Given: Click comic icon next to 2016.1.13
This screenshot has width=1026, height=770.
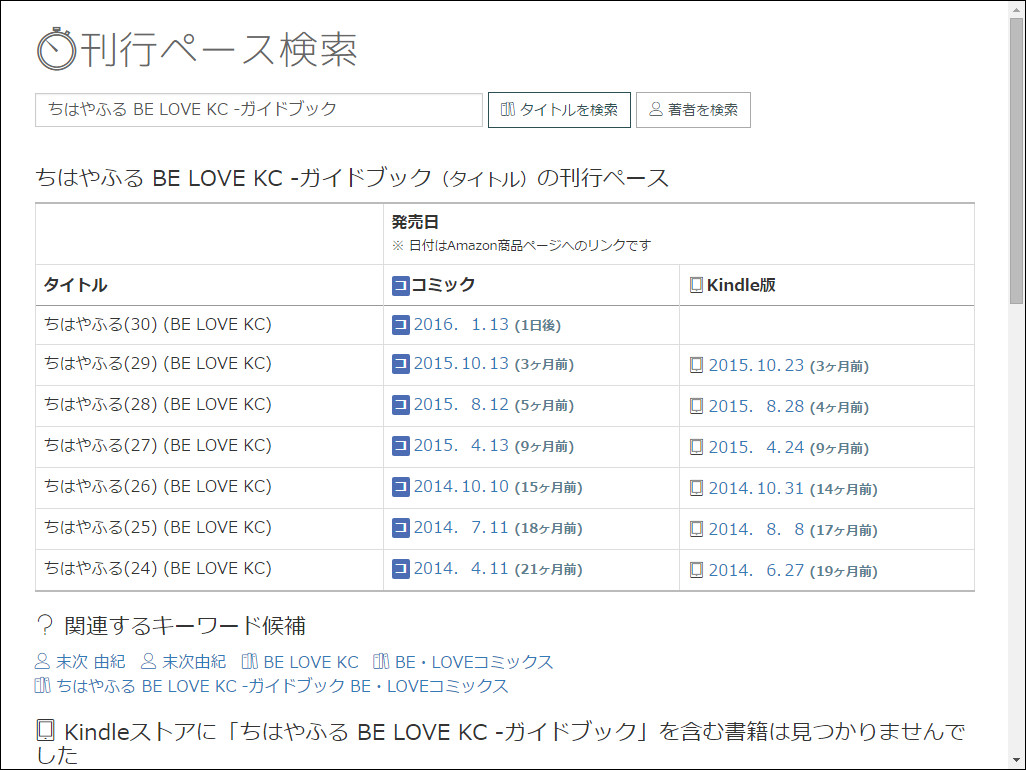Looking at the screenshot, I should point(401,325).
